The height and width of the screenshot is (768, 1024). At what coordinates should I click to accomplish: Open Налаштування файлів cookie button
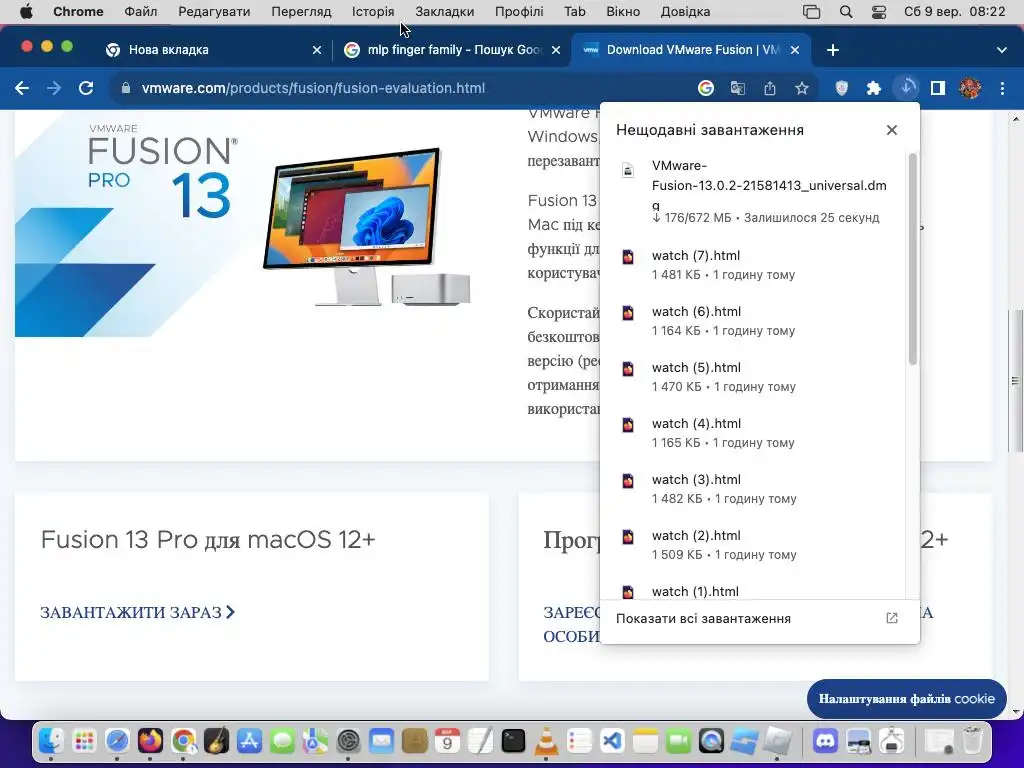click(x=906, y=699)
